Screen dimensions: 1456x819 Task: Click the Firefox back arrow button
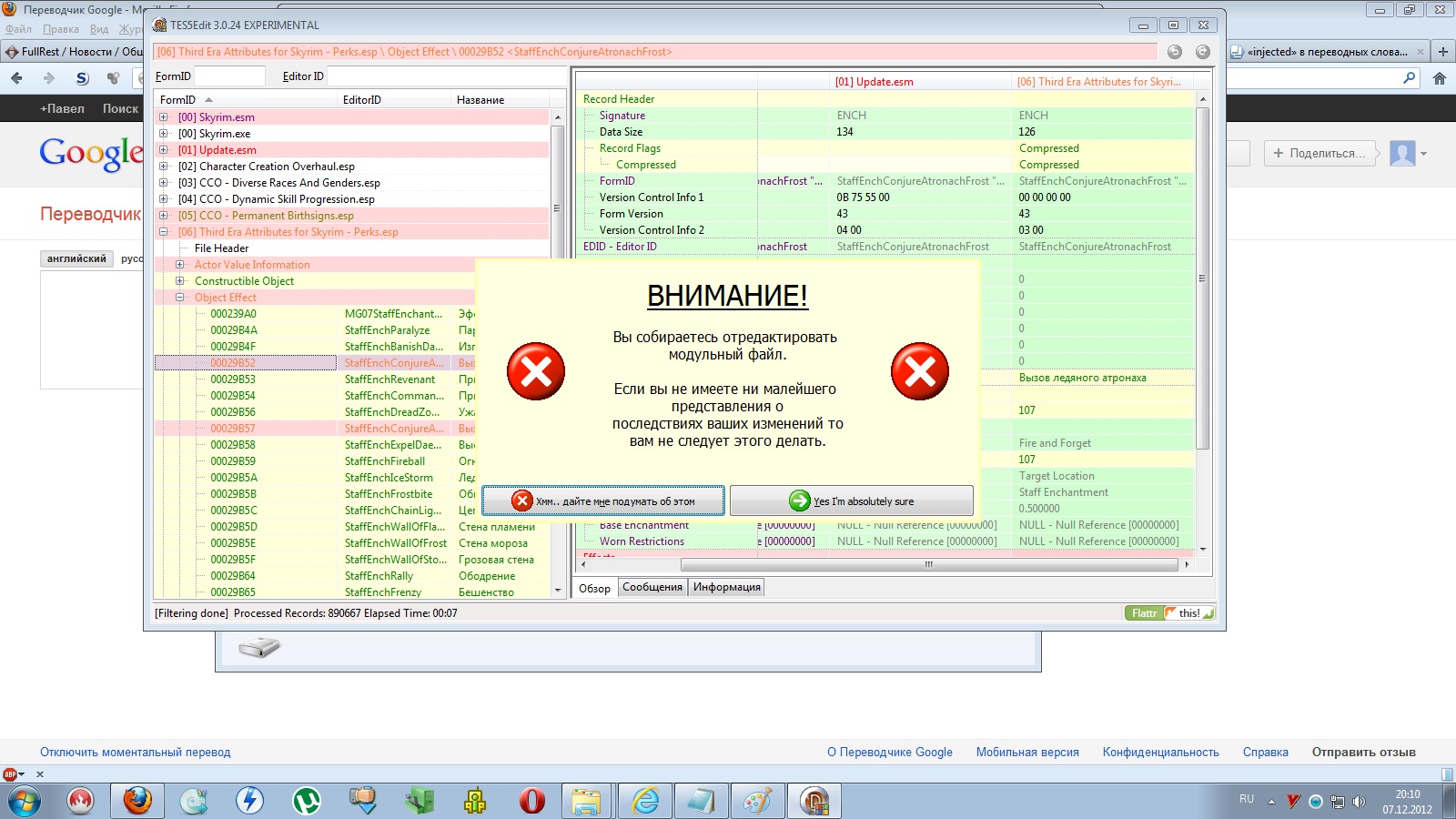tap(17, 78)
